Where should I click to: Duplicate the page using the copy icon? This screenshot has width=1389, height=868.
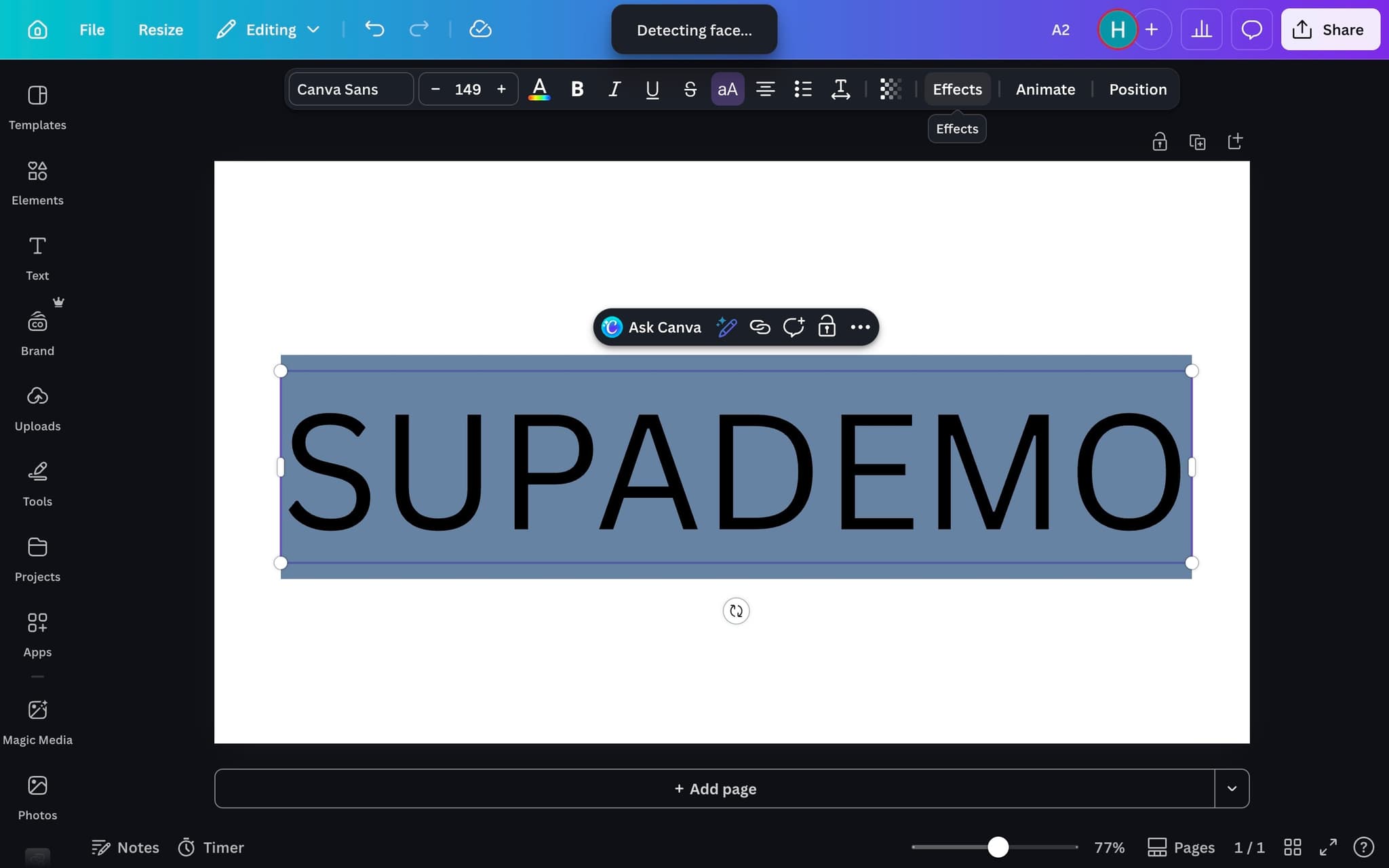pos(1198,141)
